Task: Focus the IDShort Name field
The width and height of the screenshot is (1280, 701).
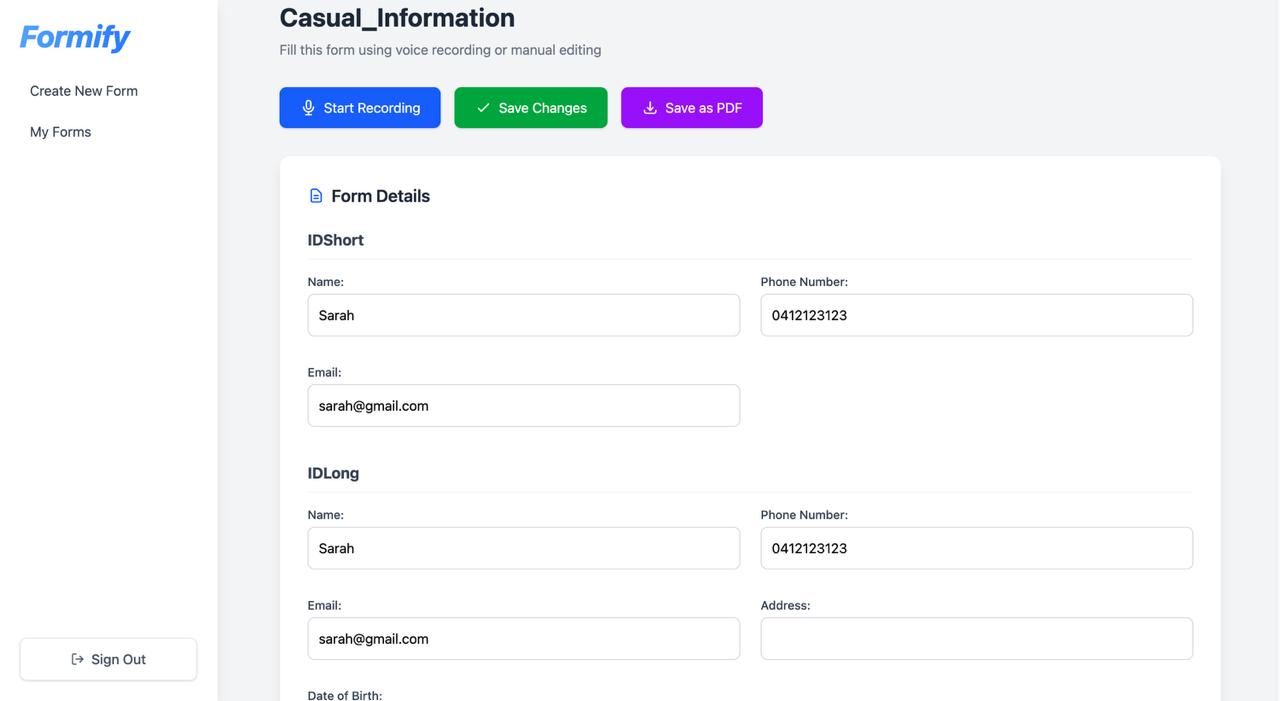Action: click(x=523, y=315)
